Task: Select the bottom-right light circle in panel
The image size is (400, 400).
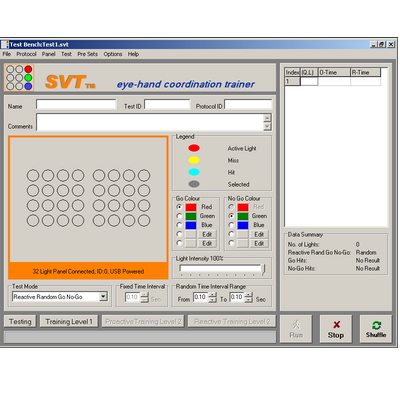Action: 144,220
